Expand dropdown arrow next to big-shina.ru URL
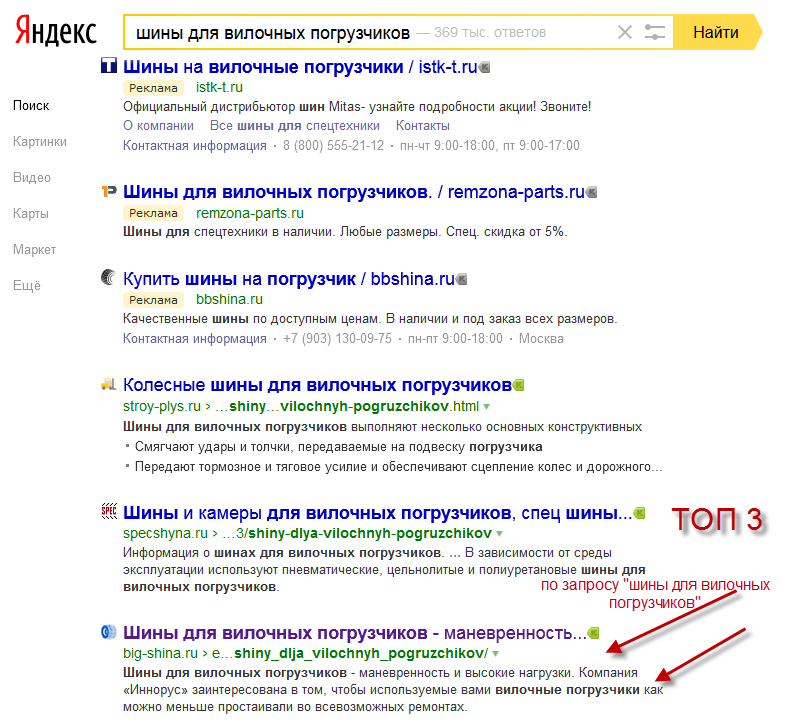788x723 pixels. [x=496, y=654]
